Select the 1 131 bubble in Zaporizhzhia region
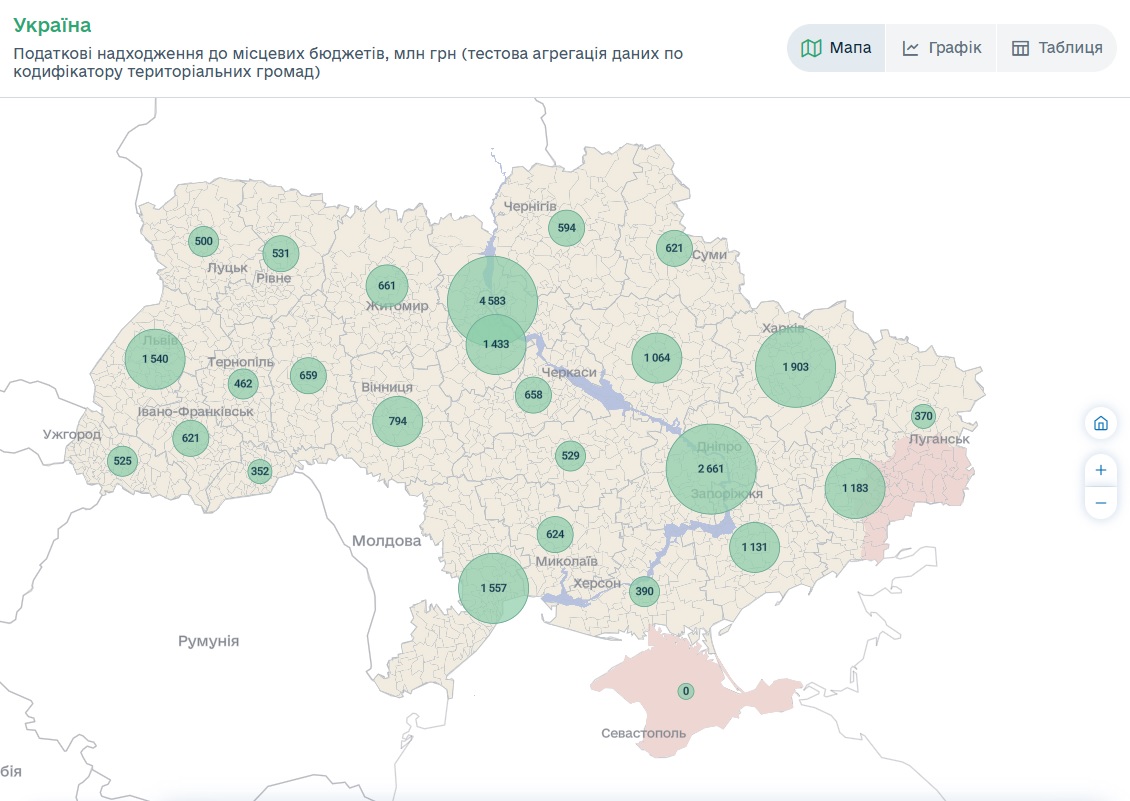Screen dimensions: 1130x801 755,547
